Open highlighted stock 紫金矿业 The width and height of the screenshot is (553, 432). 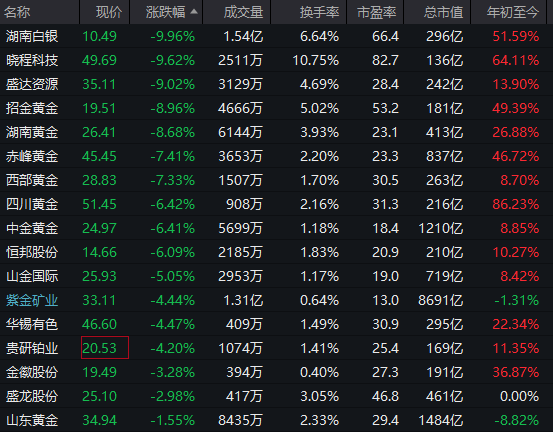point(32,300)
